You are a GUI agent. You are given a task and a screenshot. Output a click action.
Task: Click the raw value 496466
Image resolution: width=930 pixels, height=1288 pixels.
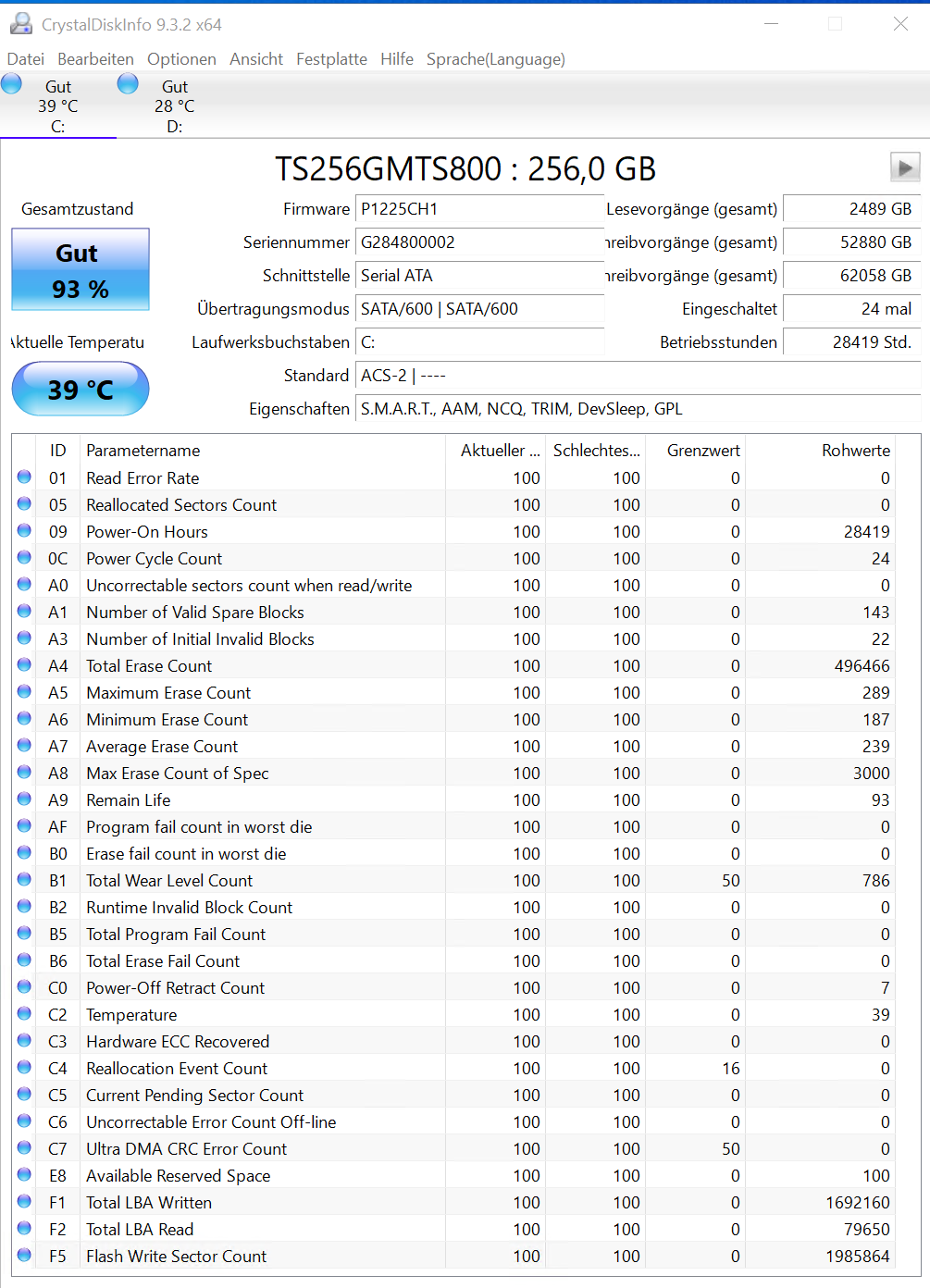(862, 666)
